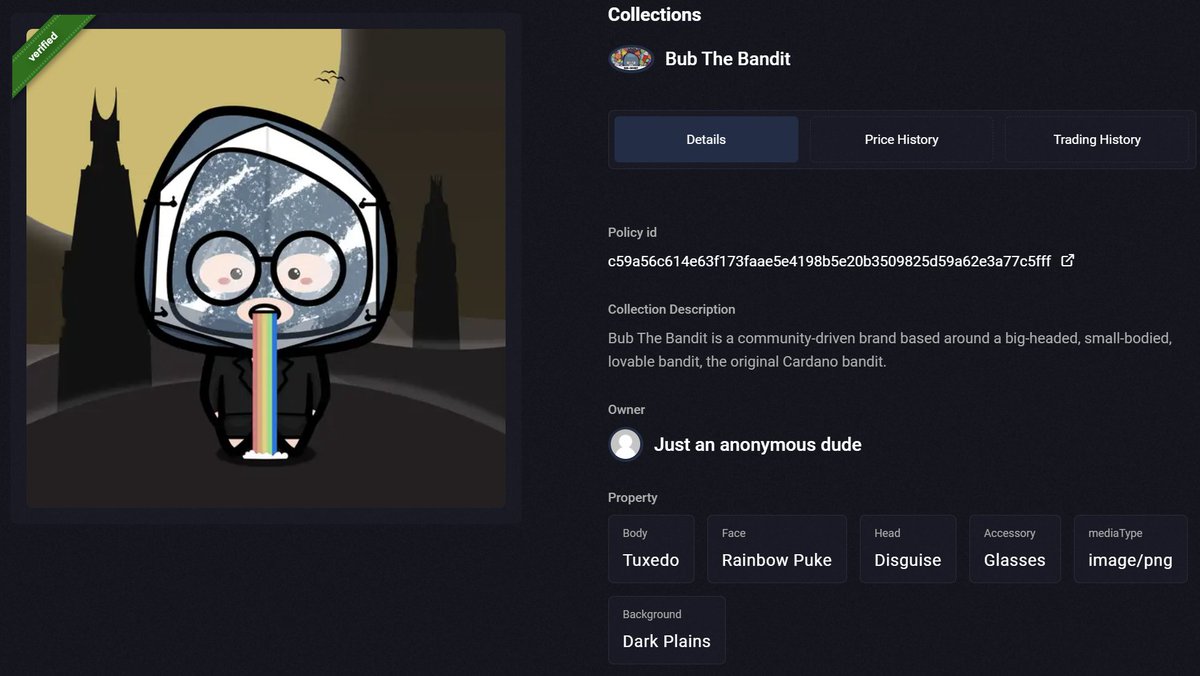Image resolution: width=1200 pixels, height=676 pixels.
Task: Open the Trading History tab
Action: (1097, 140)
